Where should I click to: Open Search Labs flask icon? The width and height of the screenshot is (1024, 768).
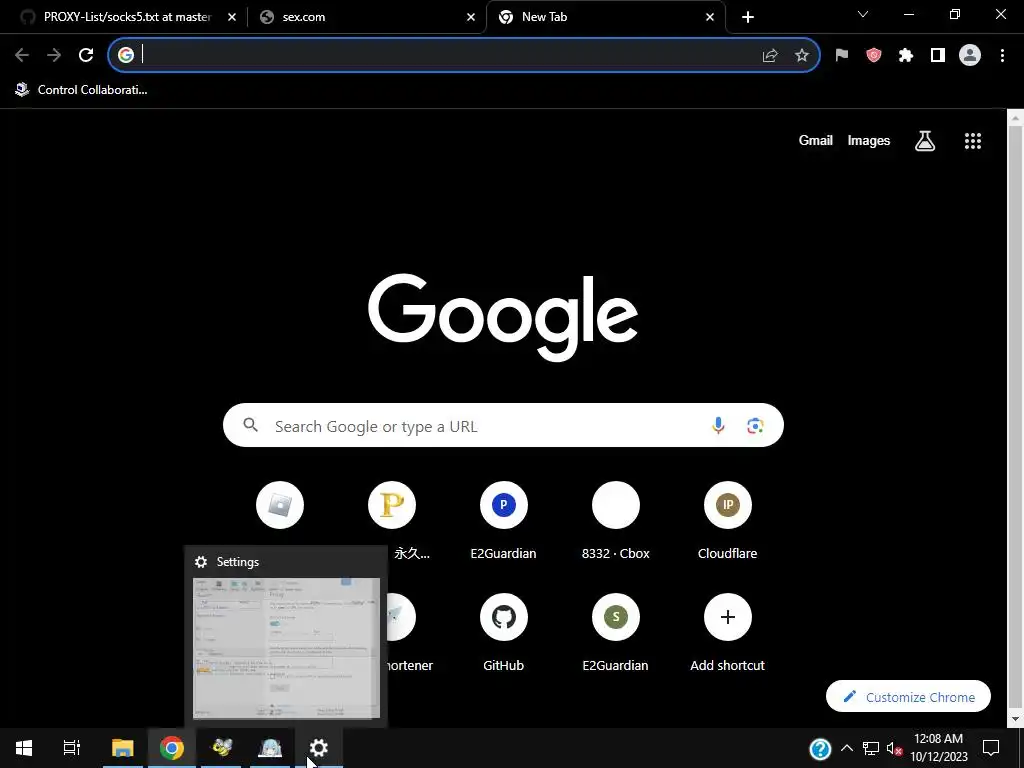[925, 140]
